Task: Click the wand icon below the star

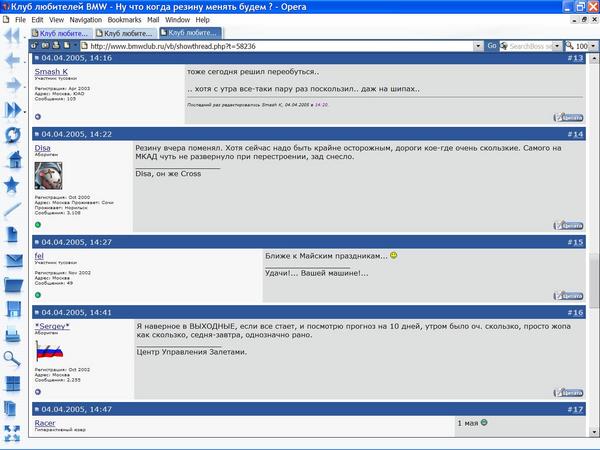Action: coord(13,210)
